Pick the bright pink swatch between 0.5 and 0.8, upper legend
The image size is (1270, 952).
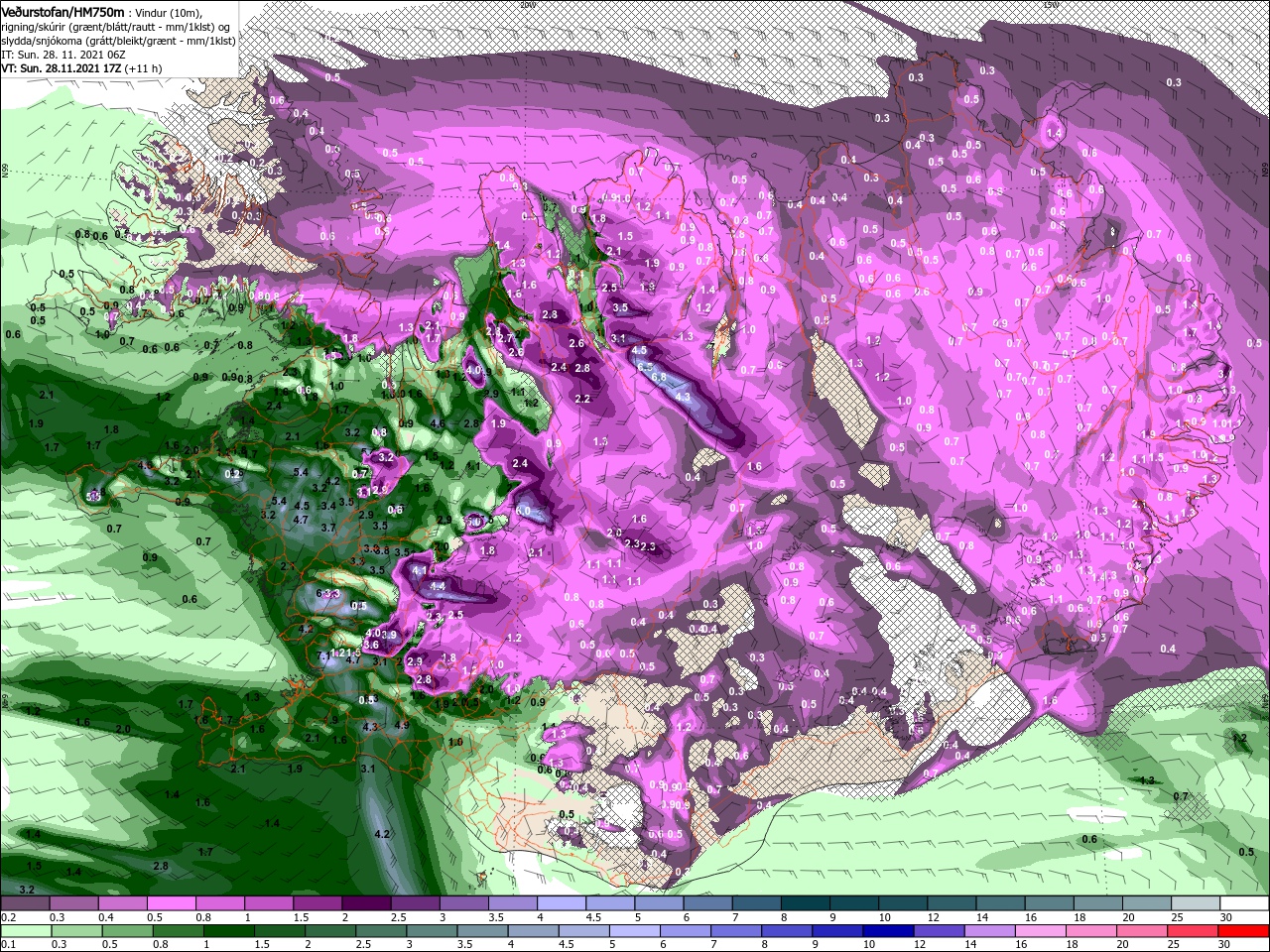pos(171,904)
